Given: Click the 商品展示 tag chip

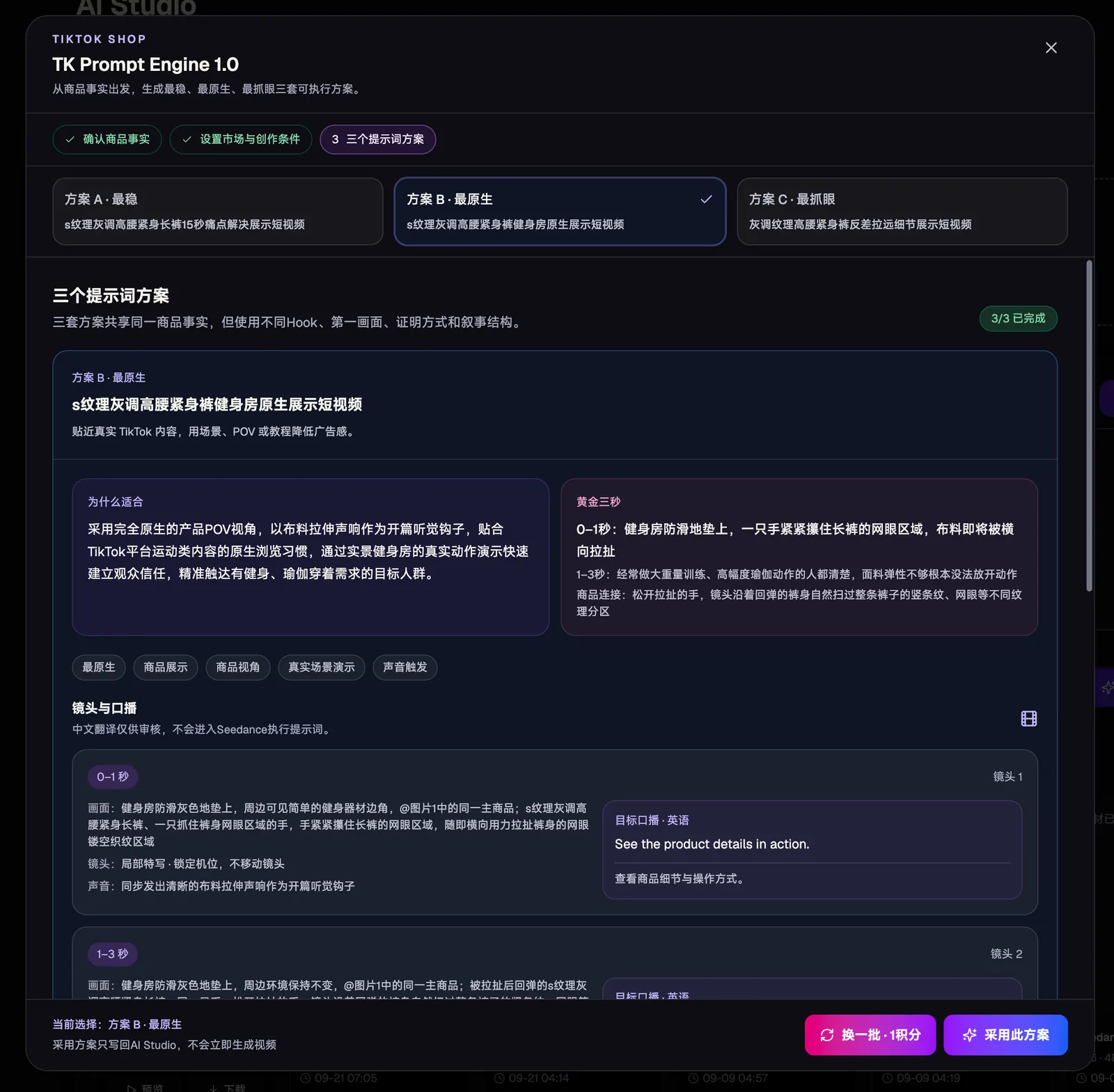Looking at the screenshot, I should pos(166,667).
